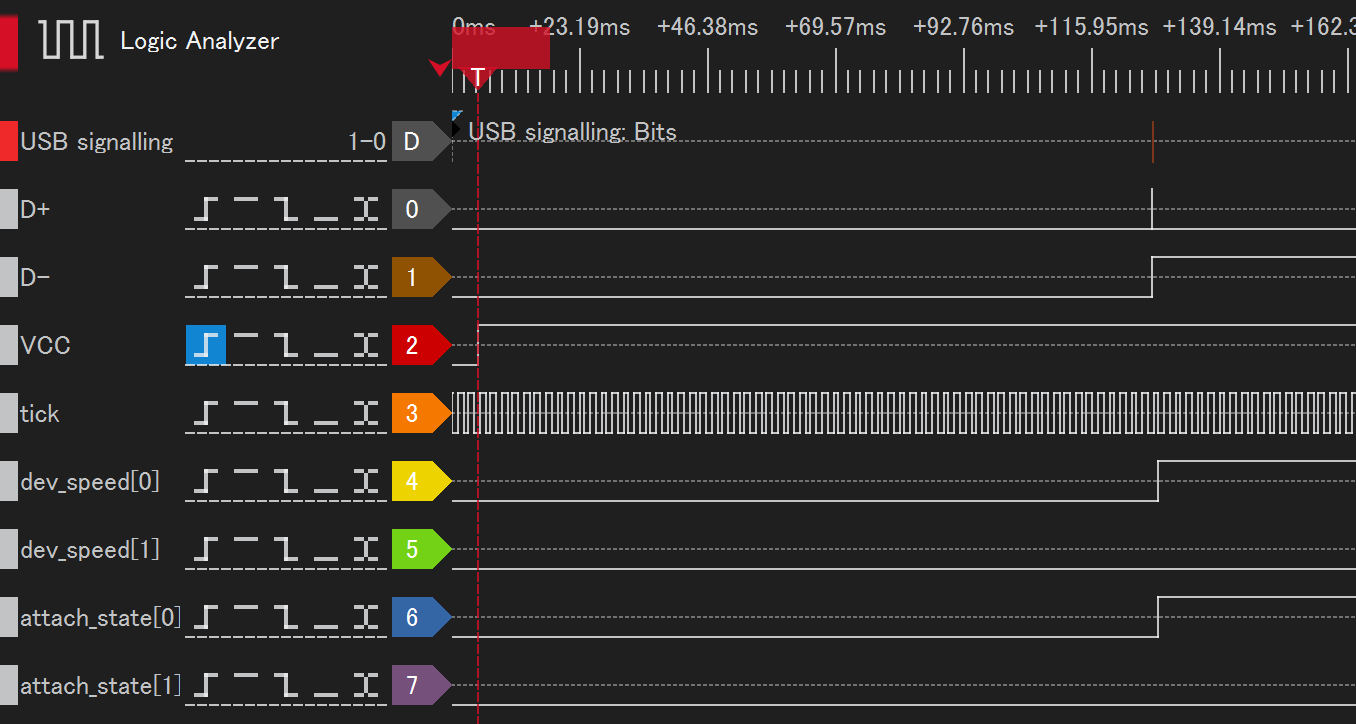Select red channel tag 2 for VCC
Viewport: 1356px width, 724px height.
421,345
